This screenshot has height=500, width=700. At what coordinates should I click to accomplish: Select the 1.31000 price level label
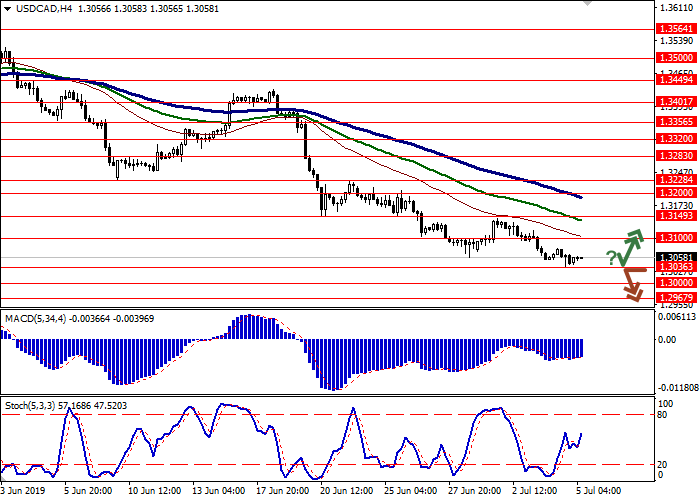671,238
